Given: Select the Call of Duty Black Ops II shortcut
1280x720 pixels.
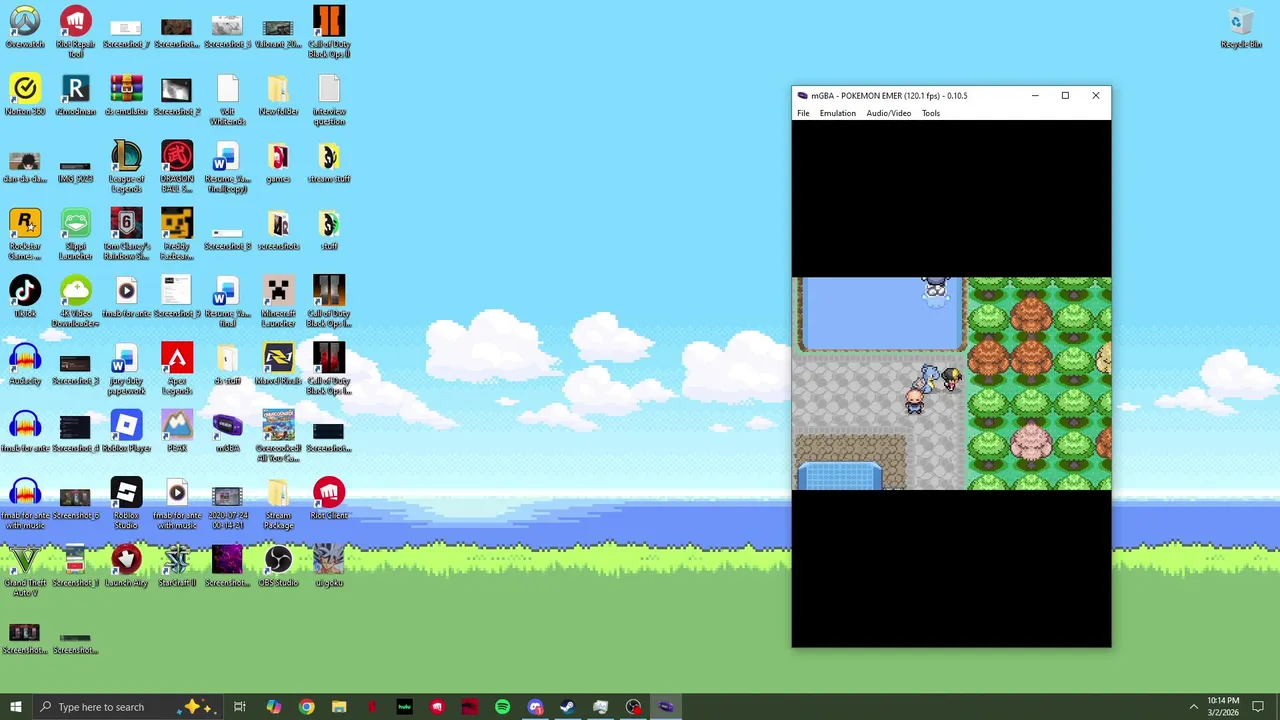Looking at the screenshot, I should coord(329,31).
